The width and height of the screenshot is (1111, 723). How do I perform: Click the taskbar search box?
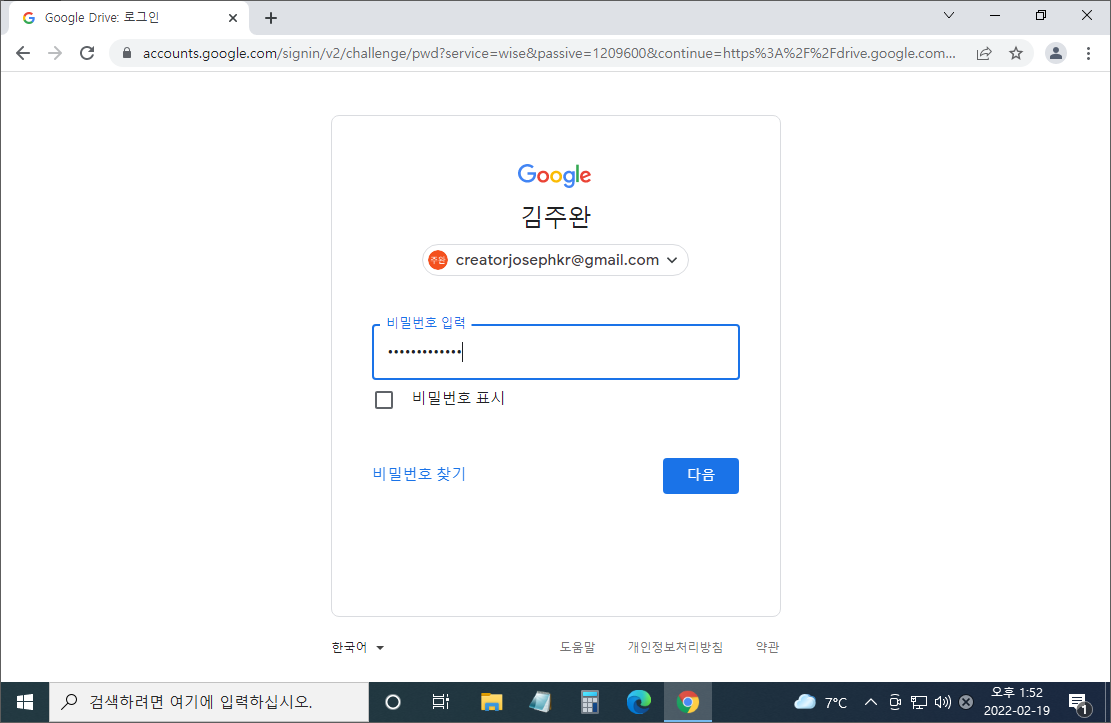(209, 702)
